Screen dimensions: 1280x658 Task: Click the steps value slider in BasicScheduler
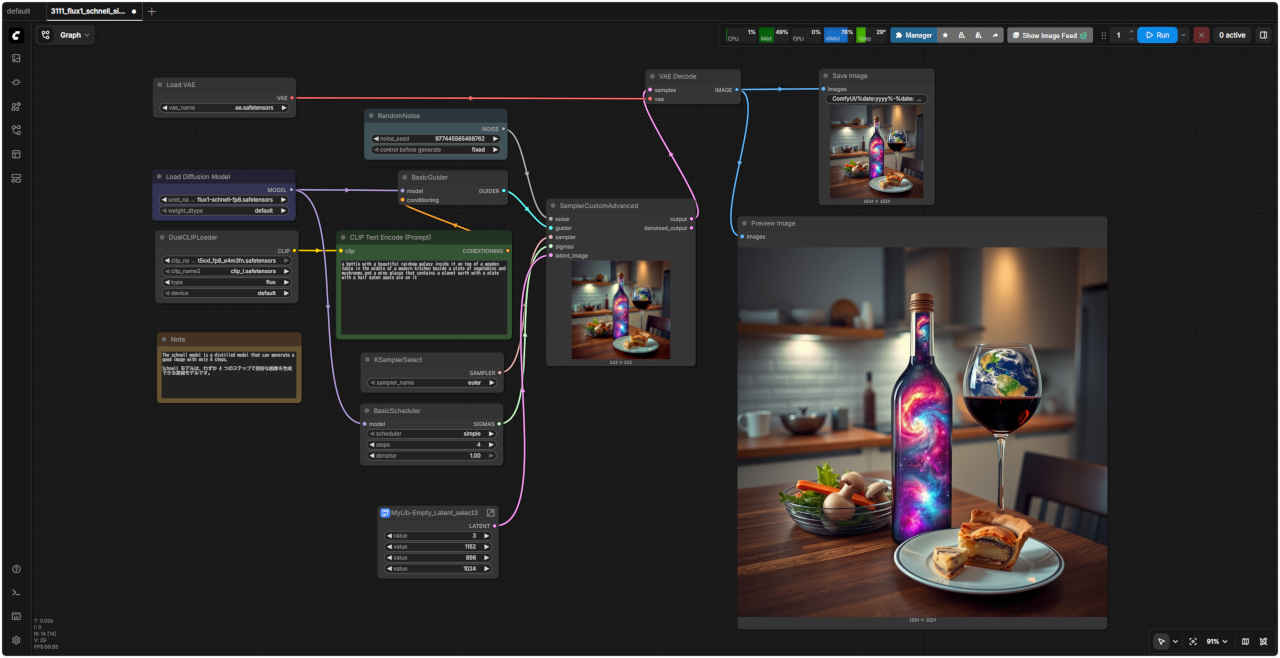click(x=433, y=444)
